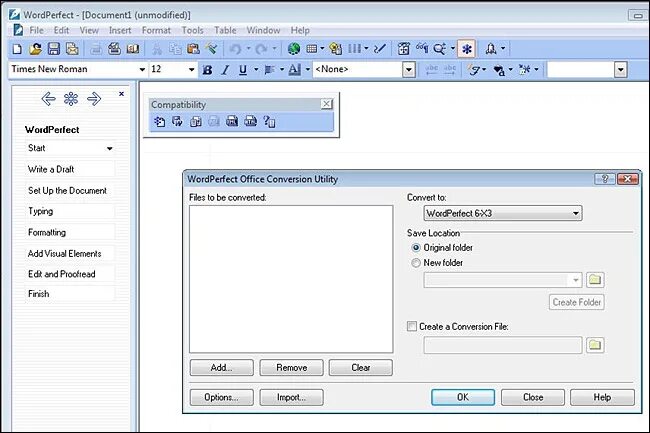Open the font size 12 dropdown

tap(191, 70)
